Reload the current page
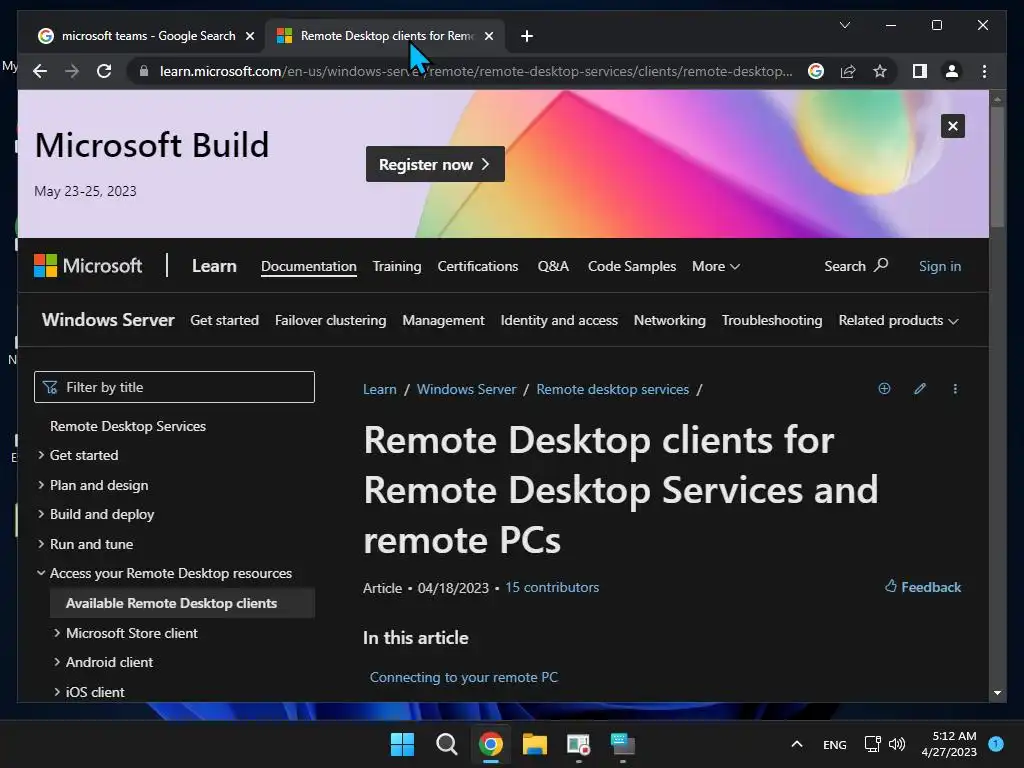Viewport: 1024px width, 768px height. 104,71
